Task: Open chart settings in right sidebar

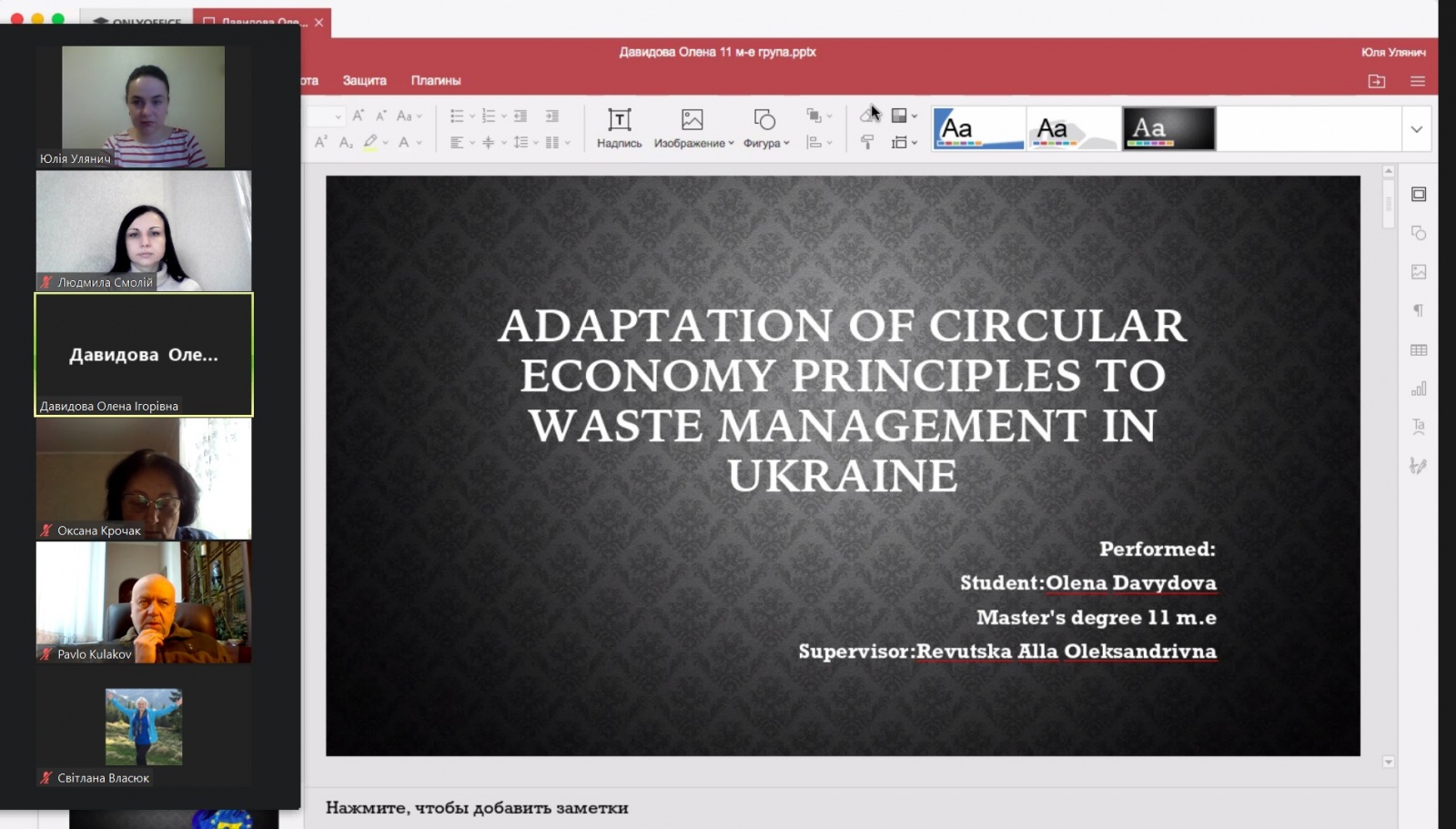Action: [x=1419, y=389]
